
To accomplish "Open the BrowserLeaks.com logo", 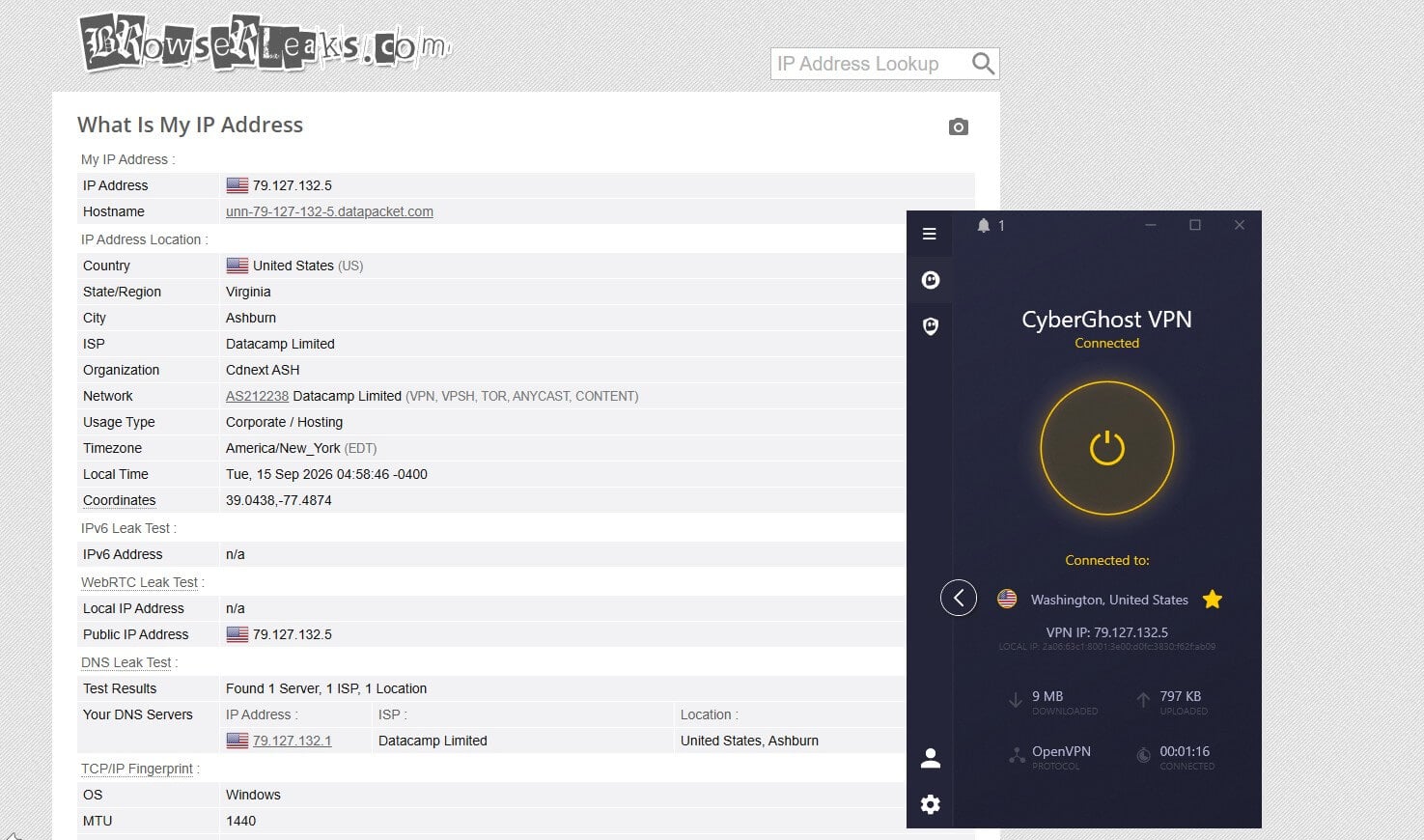I will coord(265,43).
